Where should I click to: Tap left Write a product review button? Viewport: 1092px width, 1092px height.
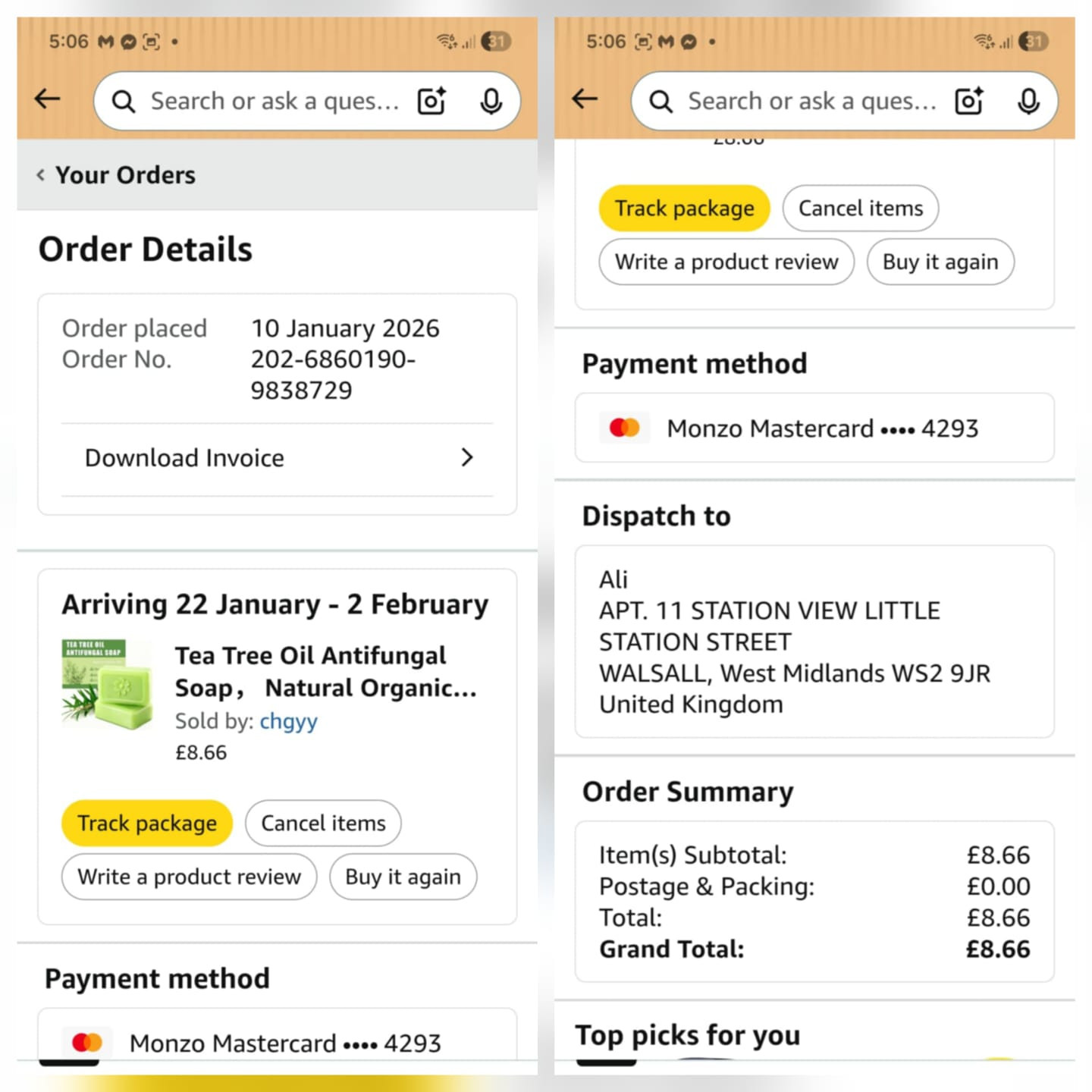pyautogui.click(x=189, y=877)
